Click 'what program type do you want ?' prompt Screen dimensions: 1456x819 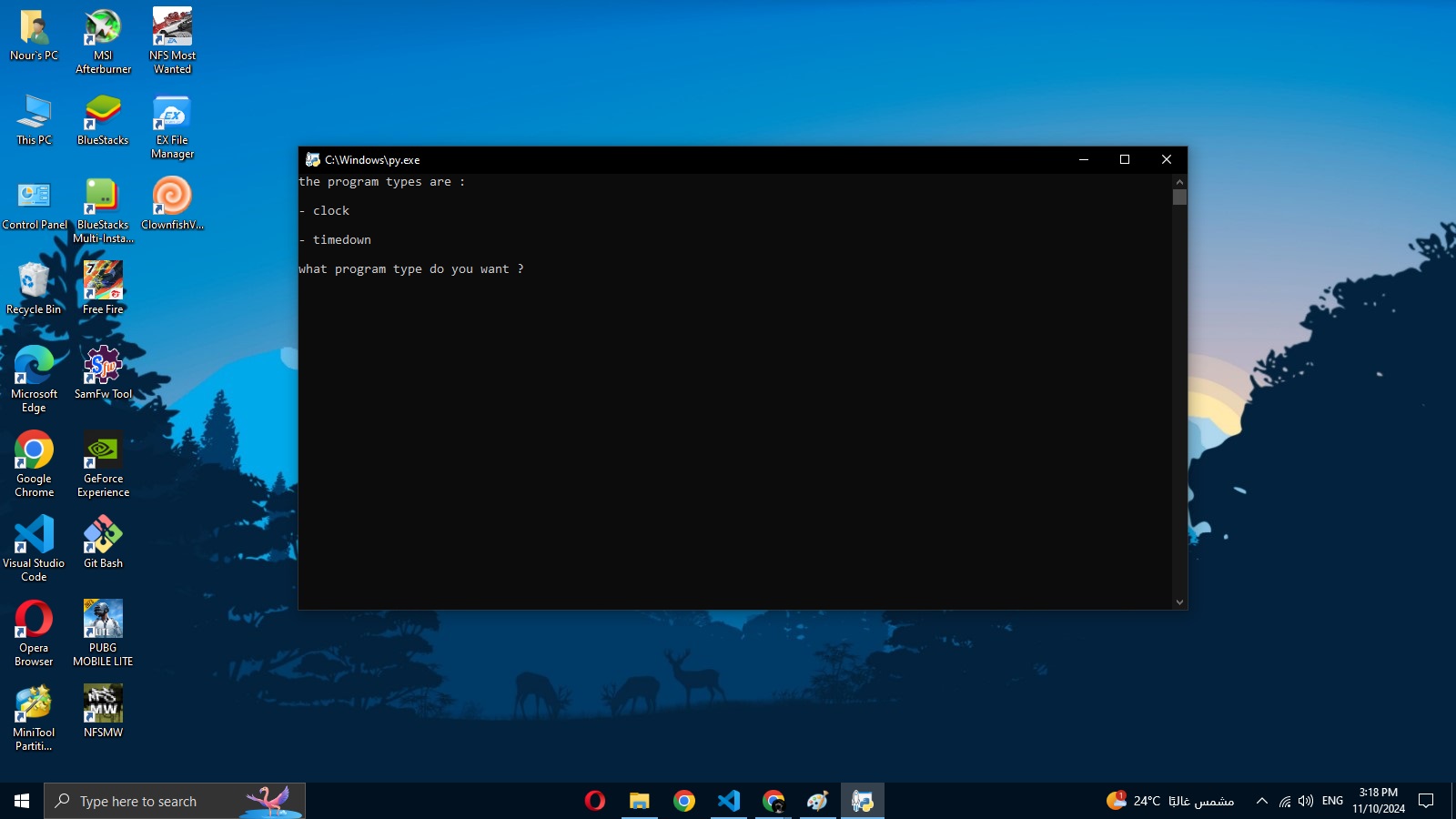click(x=411, y=269)
